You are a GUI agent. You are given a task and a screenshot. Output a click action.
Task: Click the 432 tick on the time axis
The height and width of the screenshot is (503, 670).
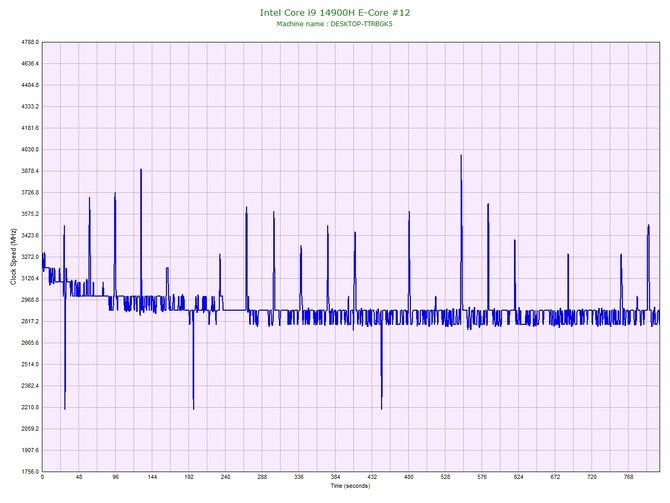[372, 477]
